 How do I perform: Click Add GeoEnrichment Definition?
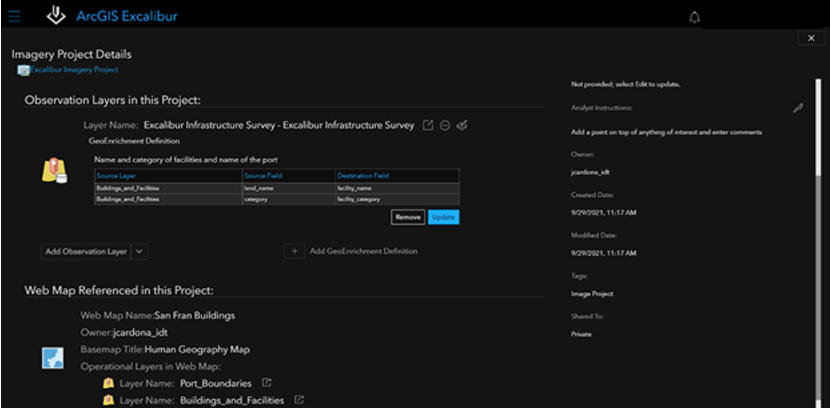pos(364,251)
